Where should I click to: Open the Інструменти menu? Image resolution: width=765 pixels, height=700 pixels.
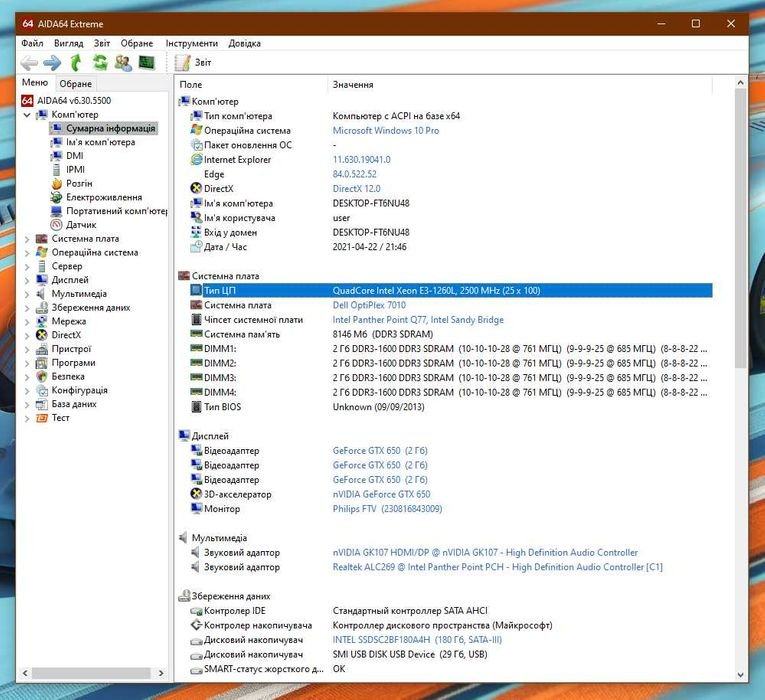(191, 44)
